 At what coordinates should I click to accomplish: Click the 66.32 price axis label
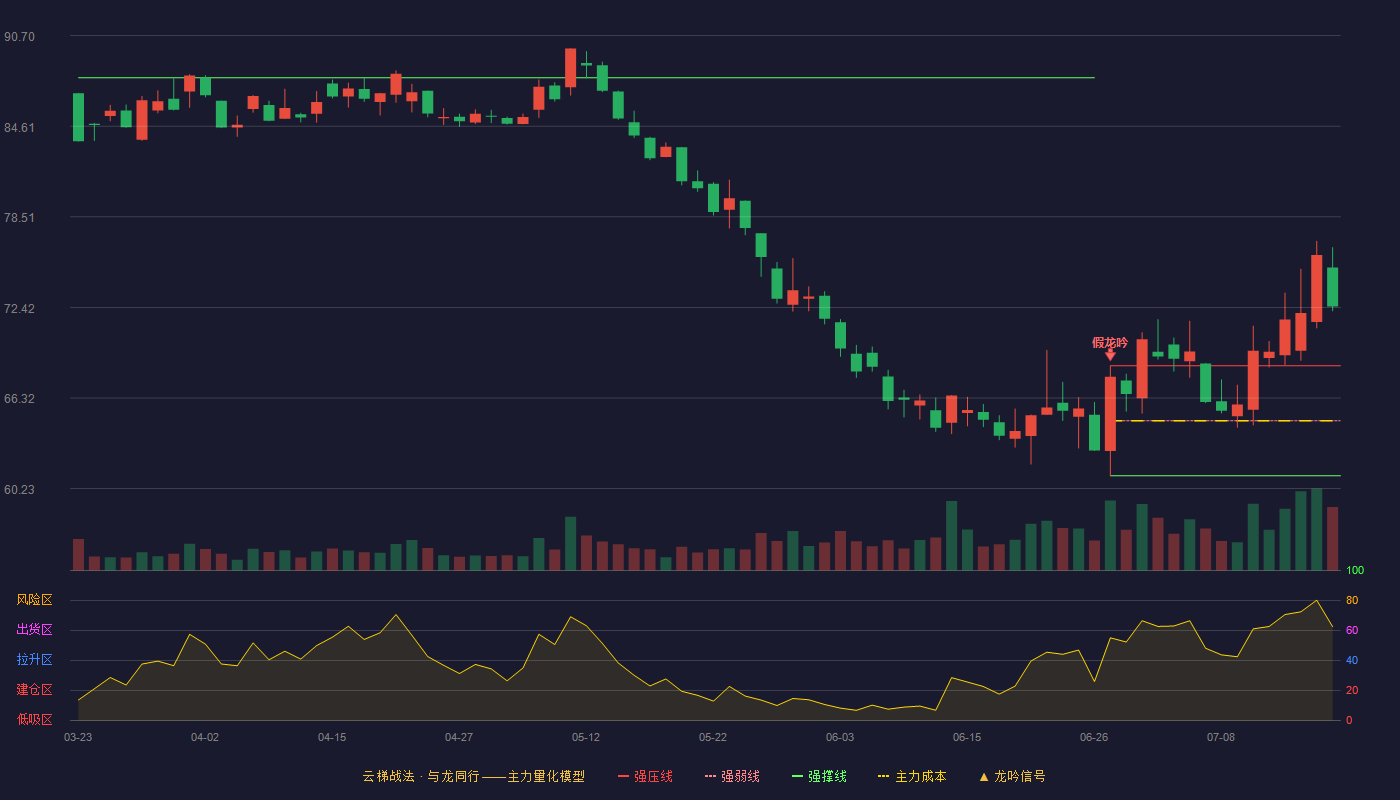pyautogui.click(x=19, y=399)
